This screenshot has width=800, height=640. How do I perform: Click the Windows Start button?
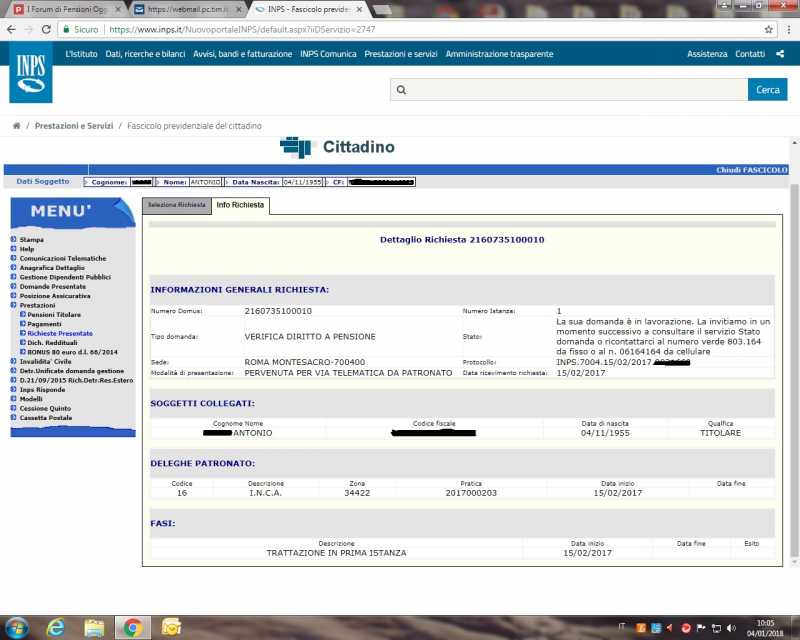pos(16,627)
